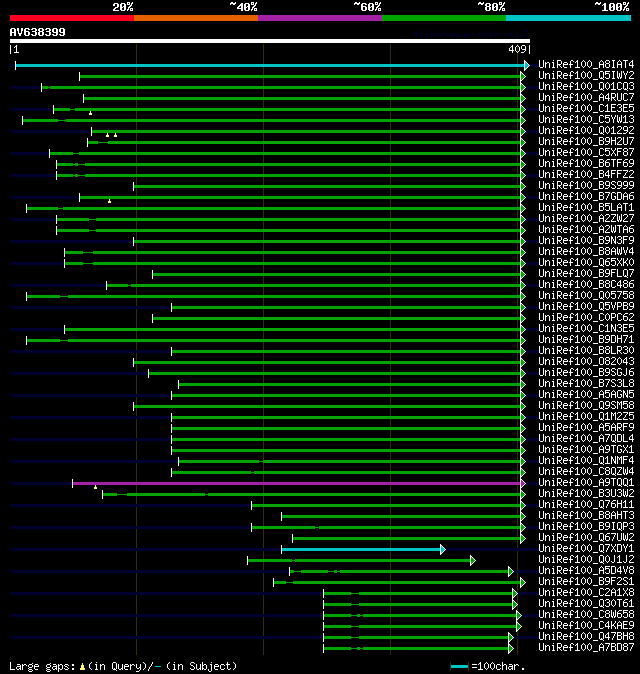Click the cyan arrowhead ending the Q7XDY1 alignment
This screenshot has height=674, width=640.
click(443, 549)
